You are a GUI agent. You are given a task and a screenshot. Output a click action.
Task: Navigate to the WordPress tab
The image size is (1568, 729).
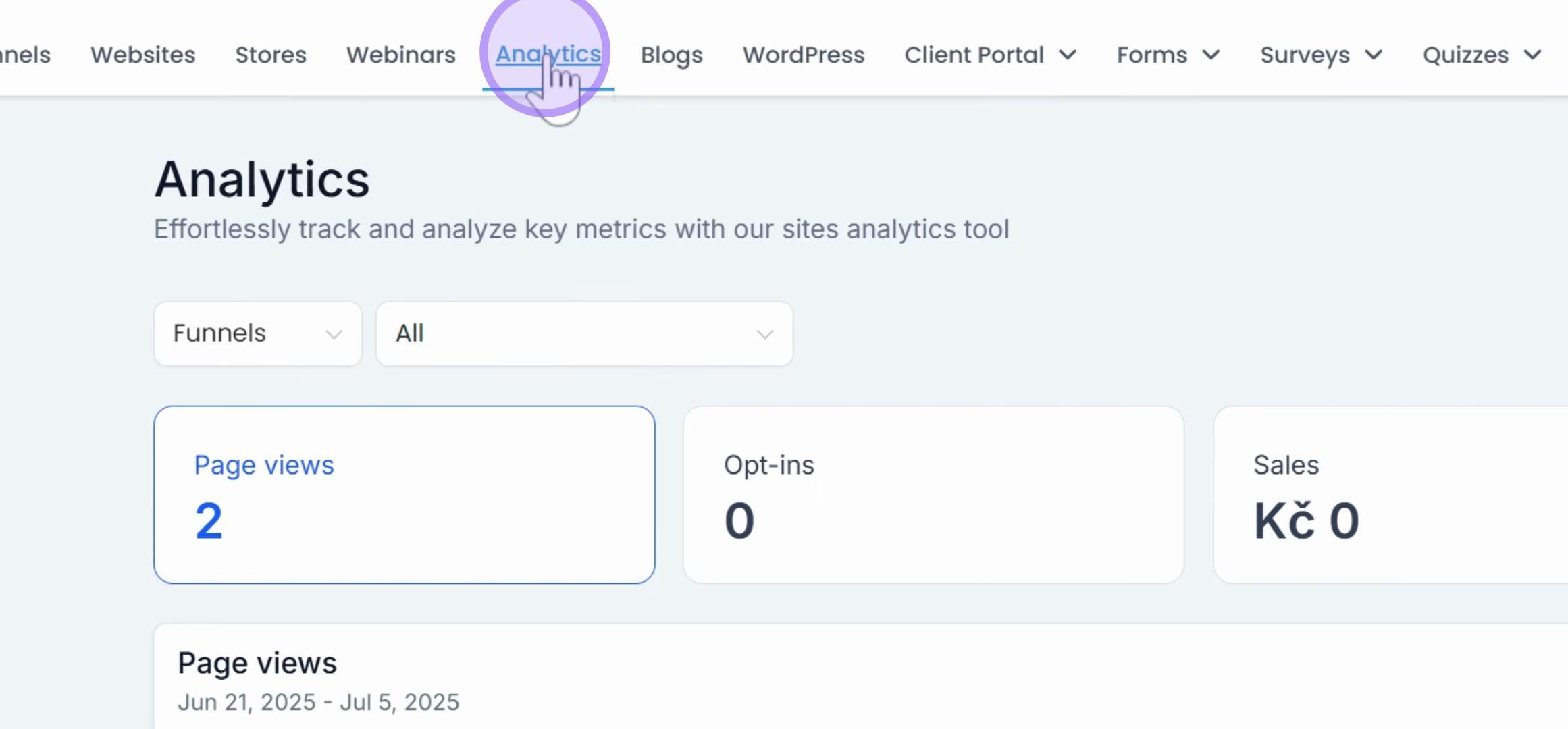tap(804, 55)
